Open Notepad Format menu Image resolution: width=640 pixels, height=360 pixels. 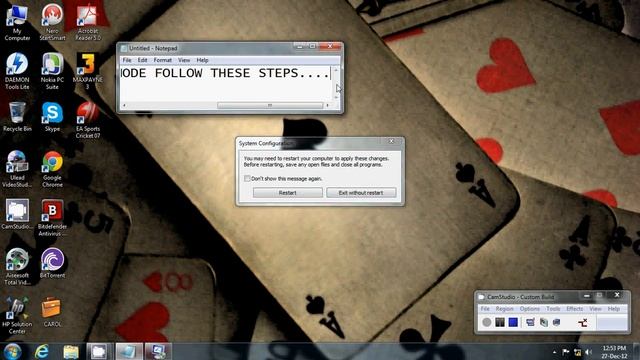[x=162, y=60]
